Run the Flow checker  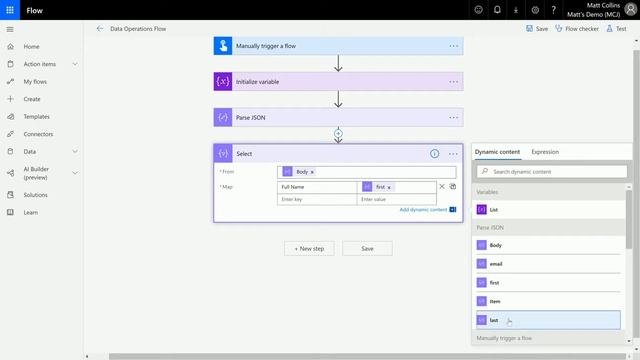coord(577,29)
